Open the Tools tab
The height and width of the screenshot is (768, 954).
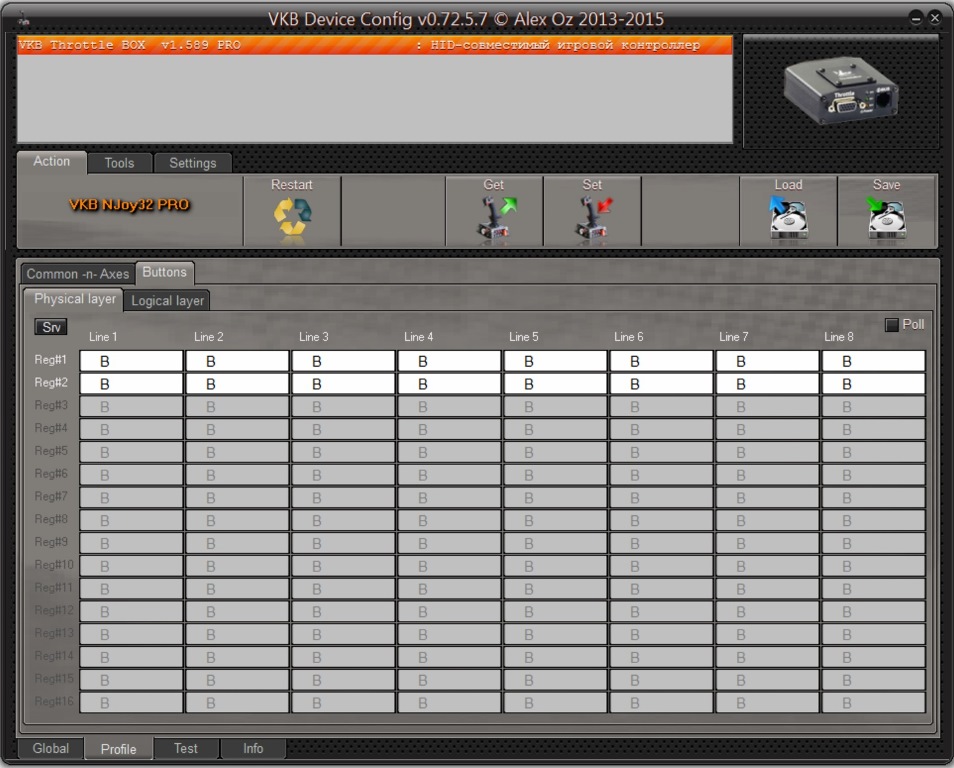coord(119,163)
